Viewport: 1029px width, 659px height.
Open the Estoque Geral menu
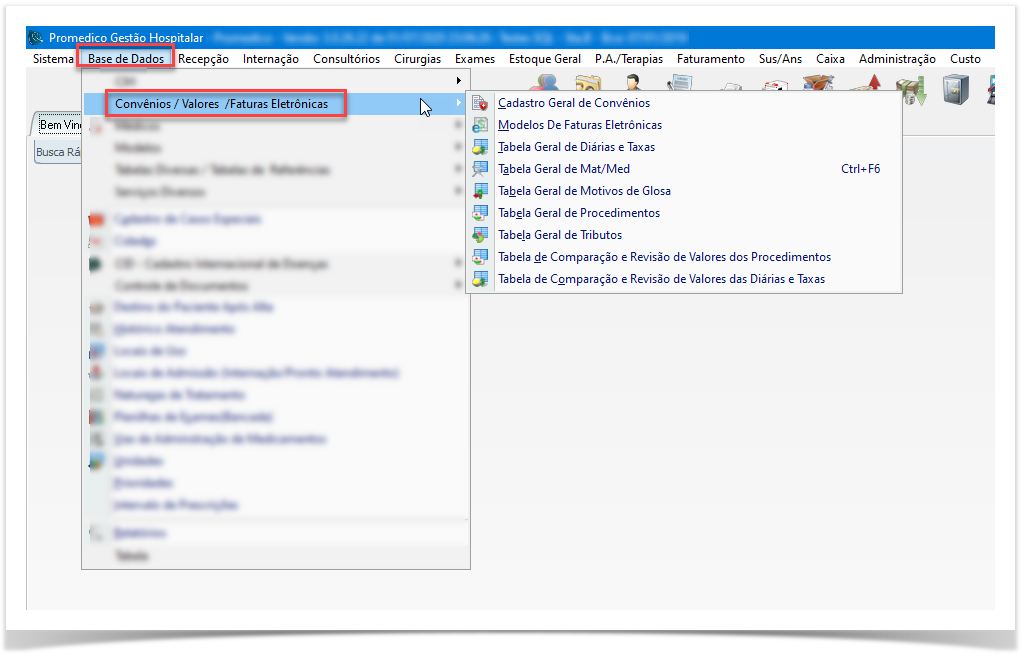[545, 59]
